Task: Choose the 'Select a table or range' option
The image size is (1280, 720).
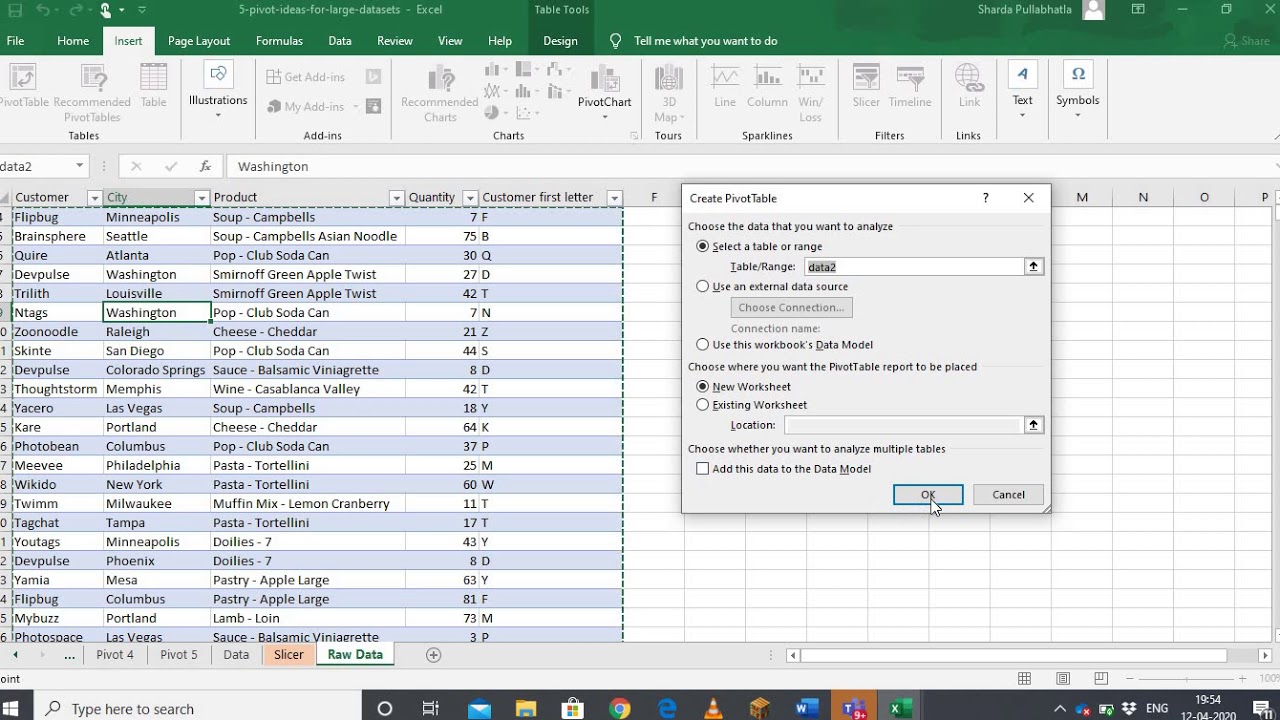Action: click(703, 246)
